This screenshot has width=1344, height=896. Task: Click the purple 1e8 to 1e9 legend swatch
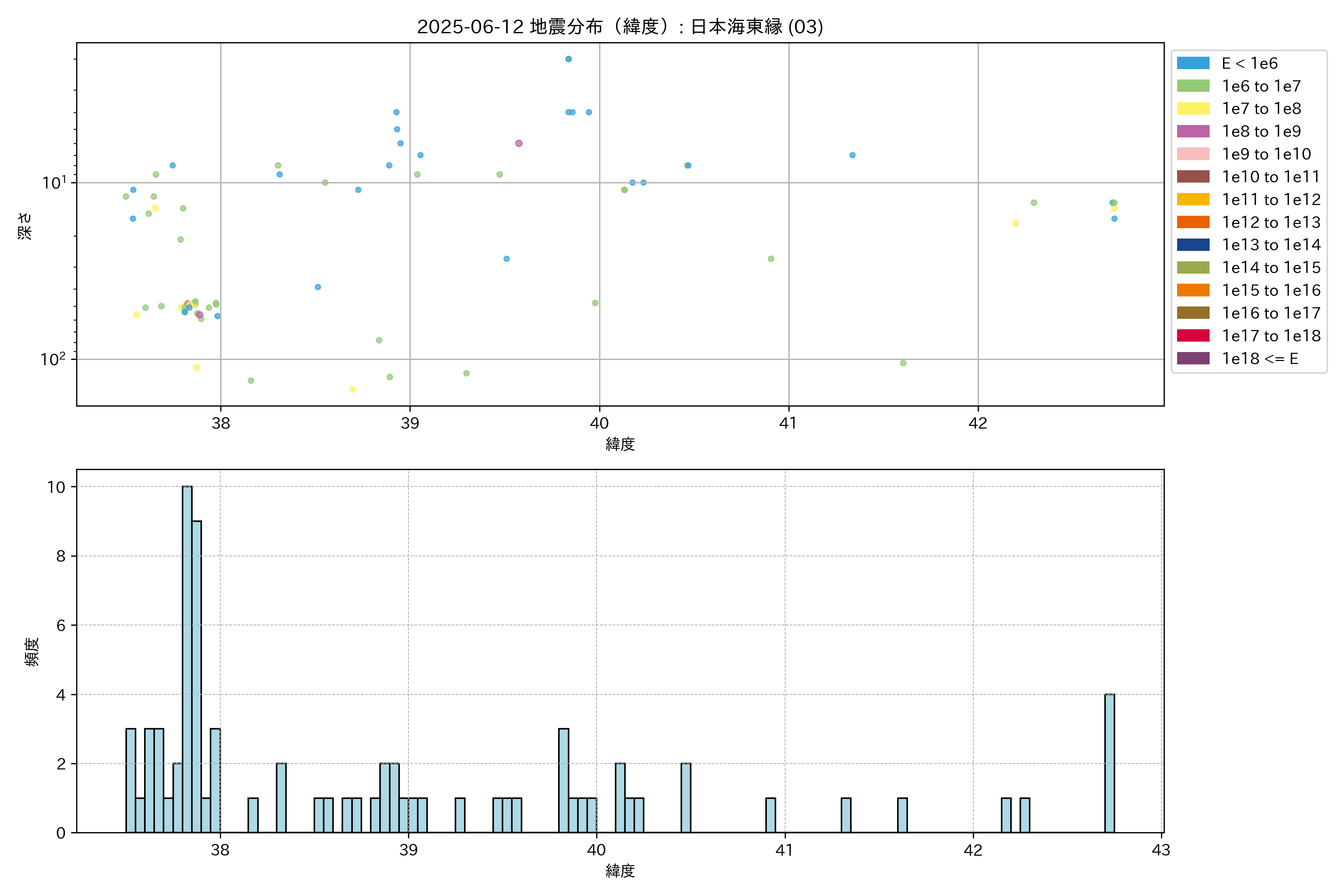click(x=1192, y=131)
